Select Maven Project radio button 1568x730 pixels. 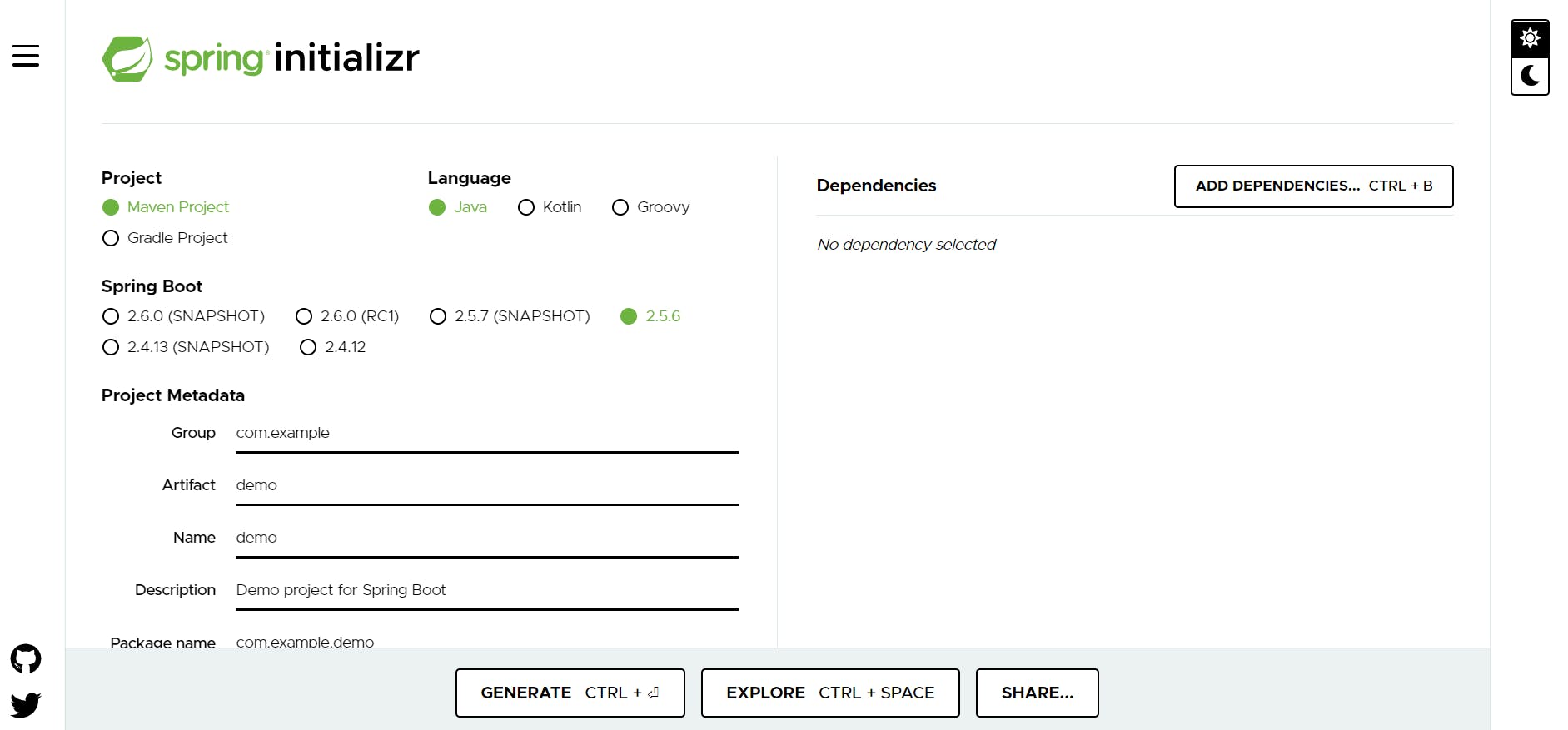166,207
